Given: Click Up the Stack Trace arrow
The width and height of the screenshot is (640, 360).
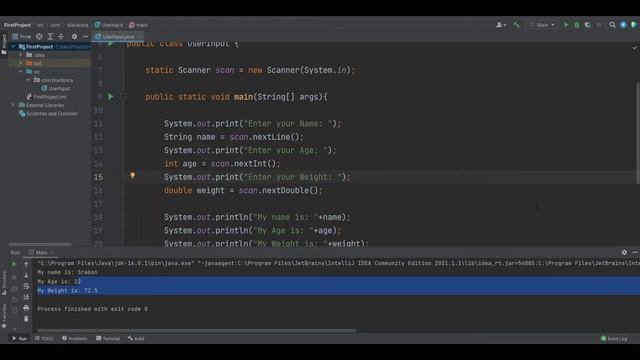Looking at the screenshot, I should [x=26, y=264].
